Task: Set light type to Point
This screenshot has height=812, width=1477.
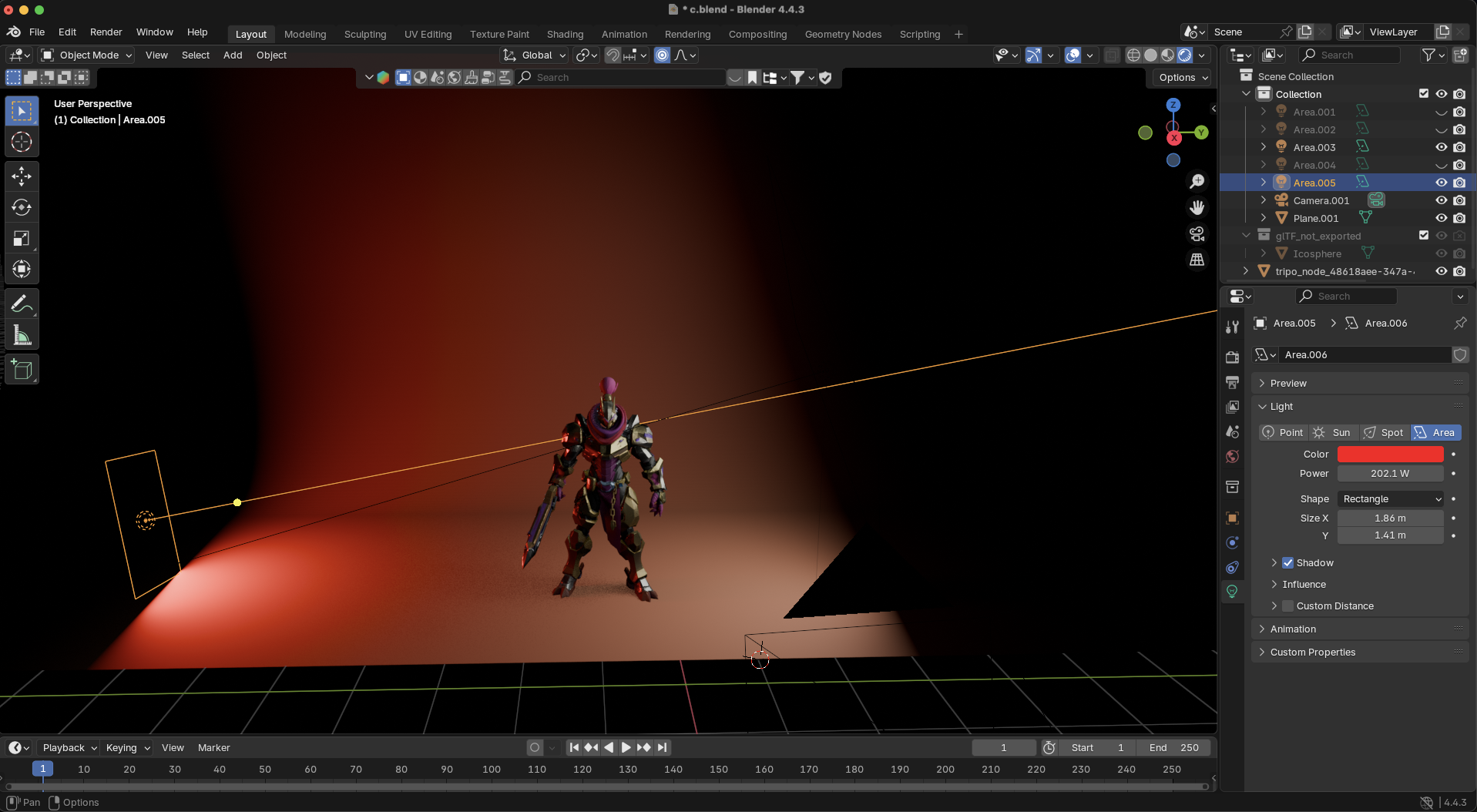Action: pyautogui.click(x=1283, y=433)
